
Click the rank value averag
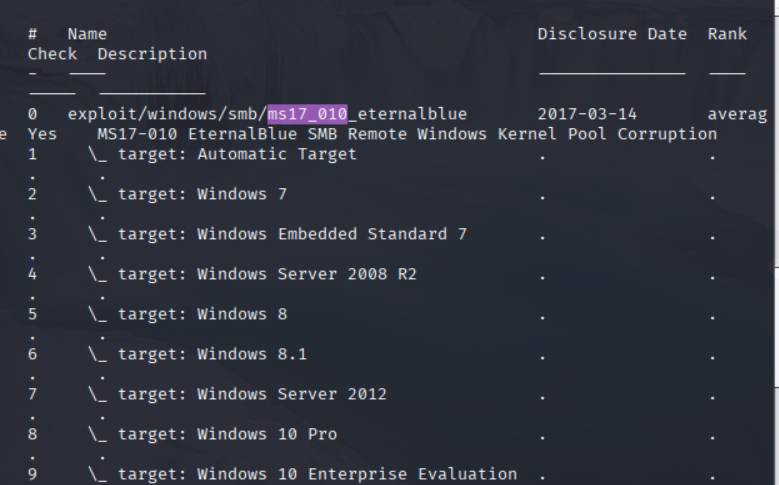[x=737, y=114]
